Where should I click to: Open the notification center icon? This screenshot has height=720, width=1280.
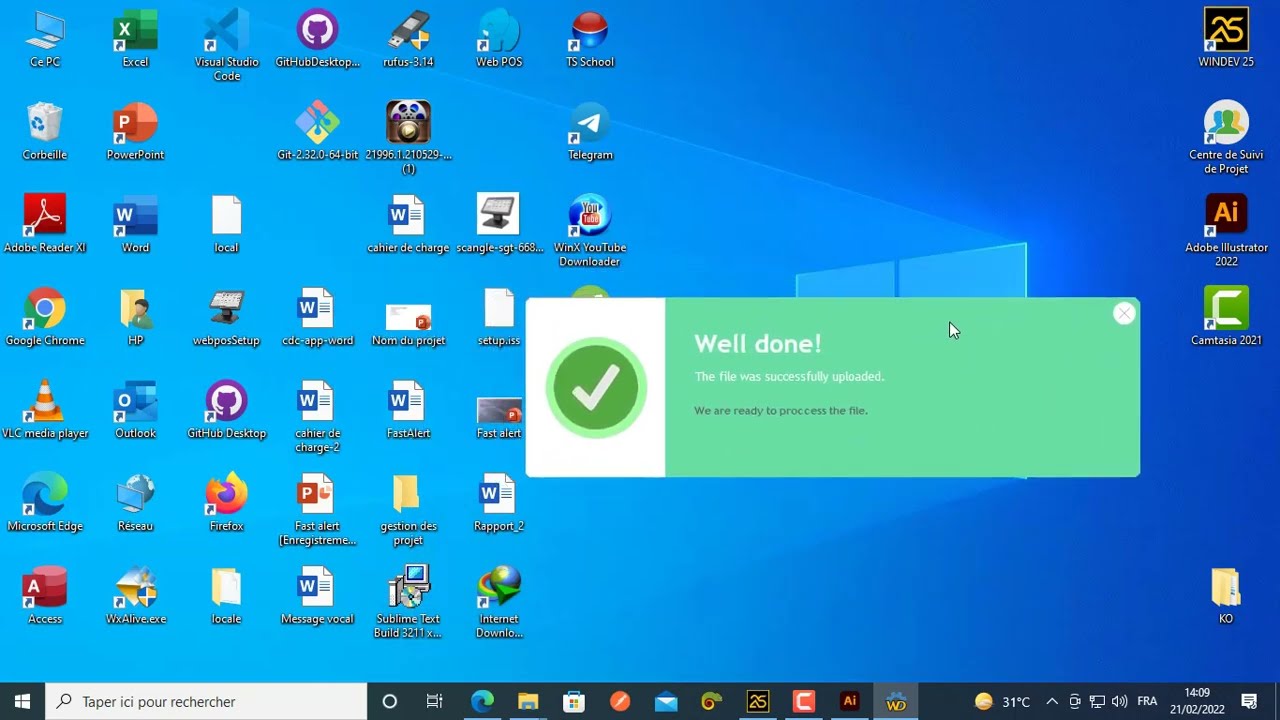(1249, 701)
